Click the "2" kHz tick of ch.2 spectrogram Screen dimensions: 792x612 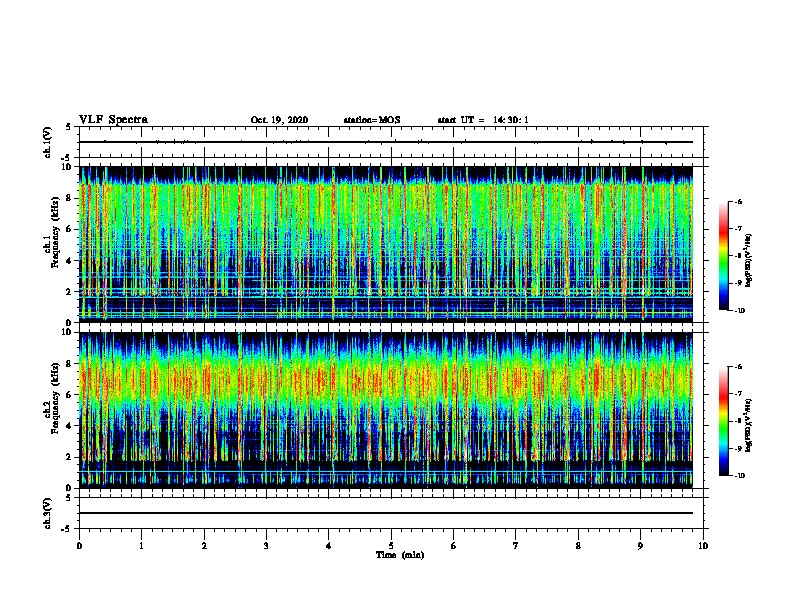69,457
